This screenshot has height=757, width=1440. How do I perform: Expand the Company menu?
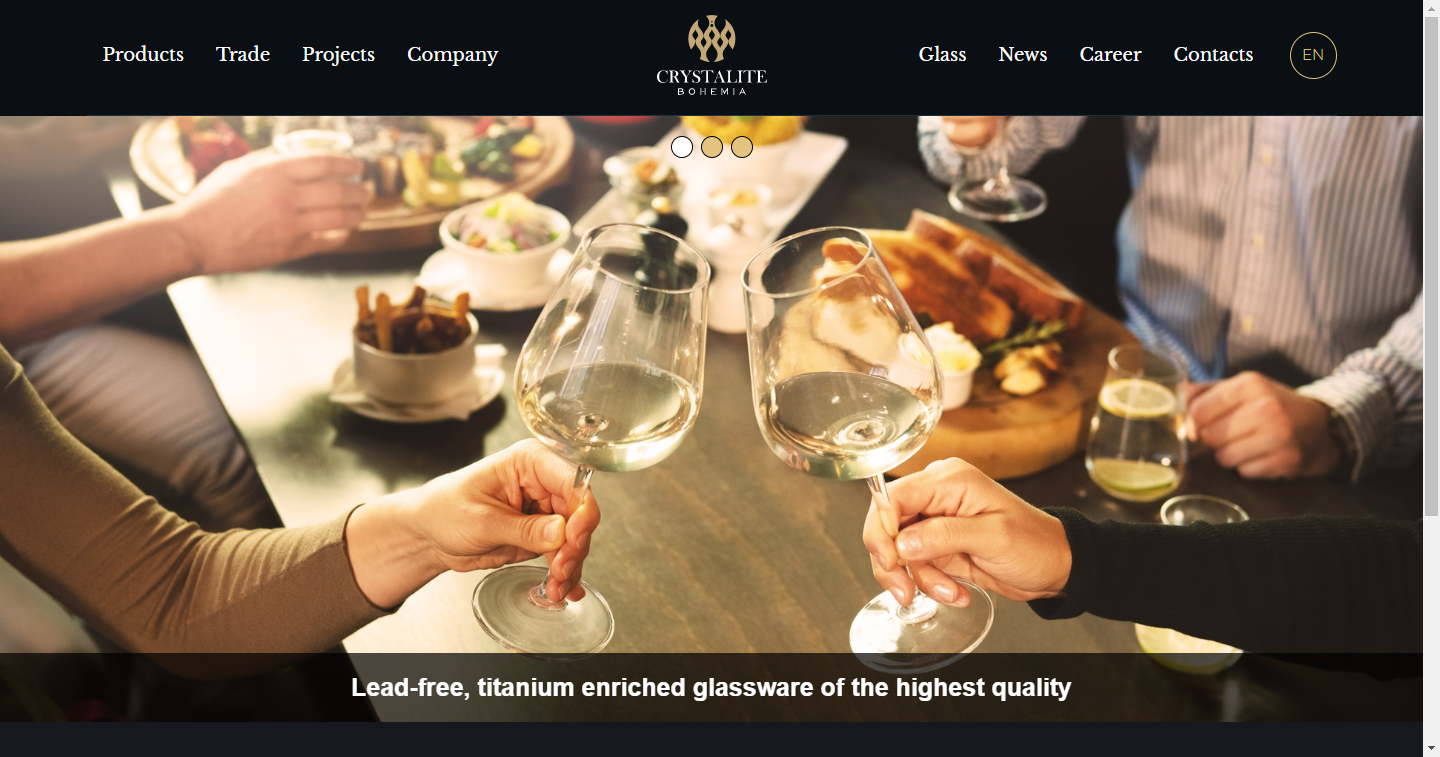(452, 54)
